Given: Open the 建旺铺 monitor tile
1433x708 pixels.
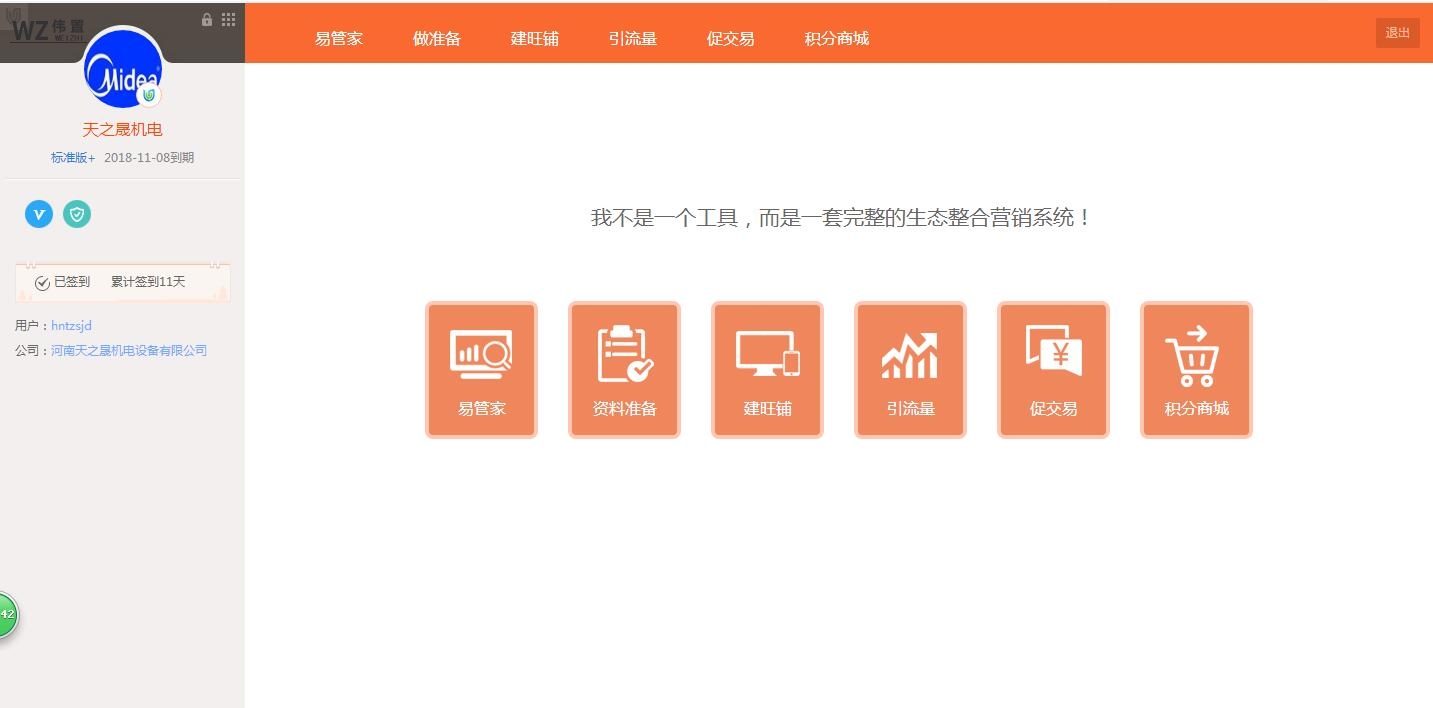Looking at the screenshot, I should point(767,369).
